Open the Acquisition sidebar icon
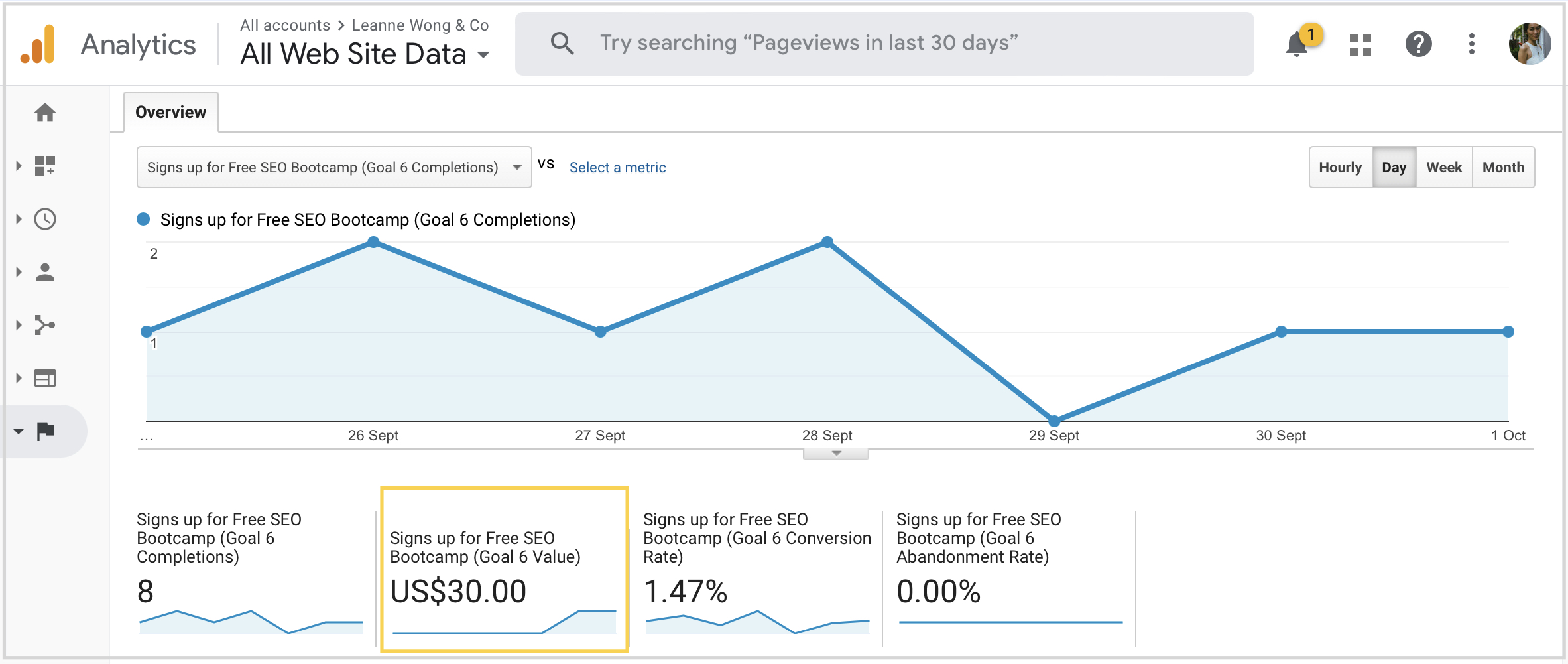 tap(44, 325)
